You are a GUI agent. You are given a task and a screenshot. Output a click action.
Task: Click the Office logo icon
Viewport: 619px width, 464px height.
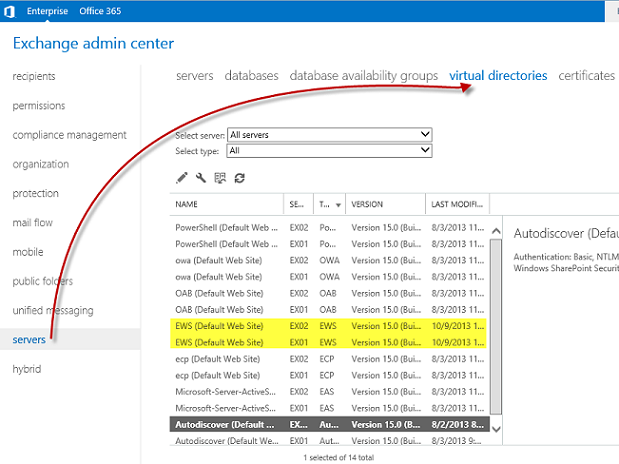(x=9, y=11)
